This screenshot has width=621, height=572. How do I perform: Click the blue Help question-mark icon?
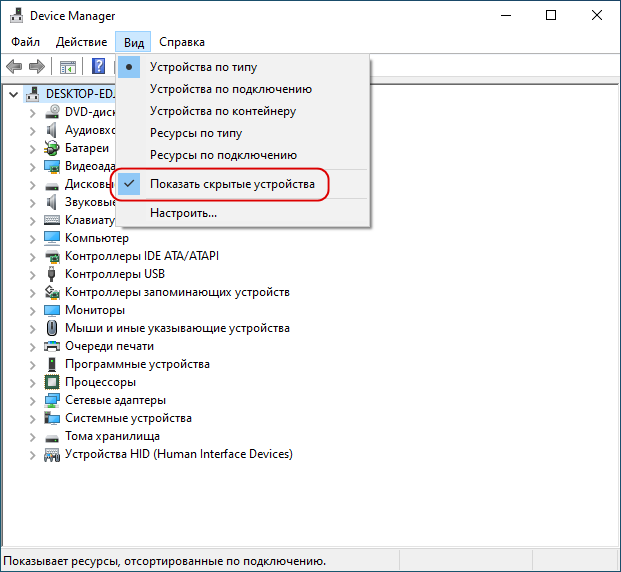tap(98, 66)
